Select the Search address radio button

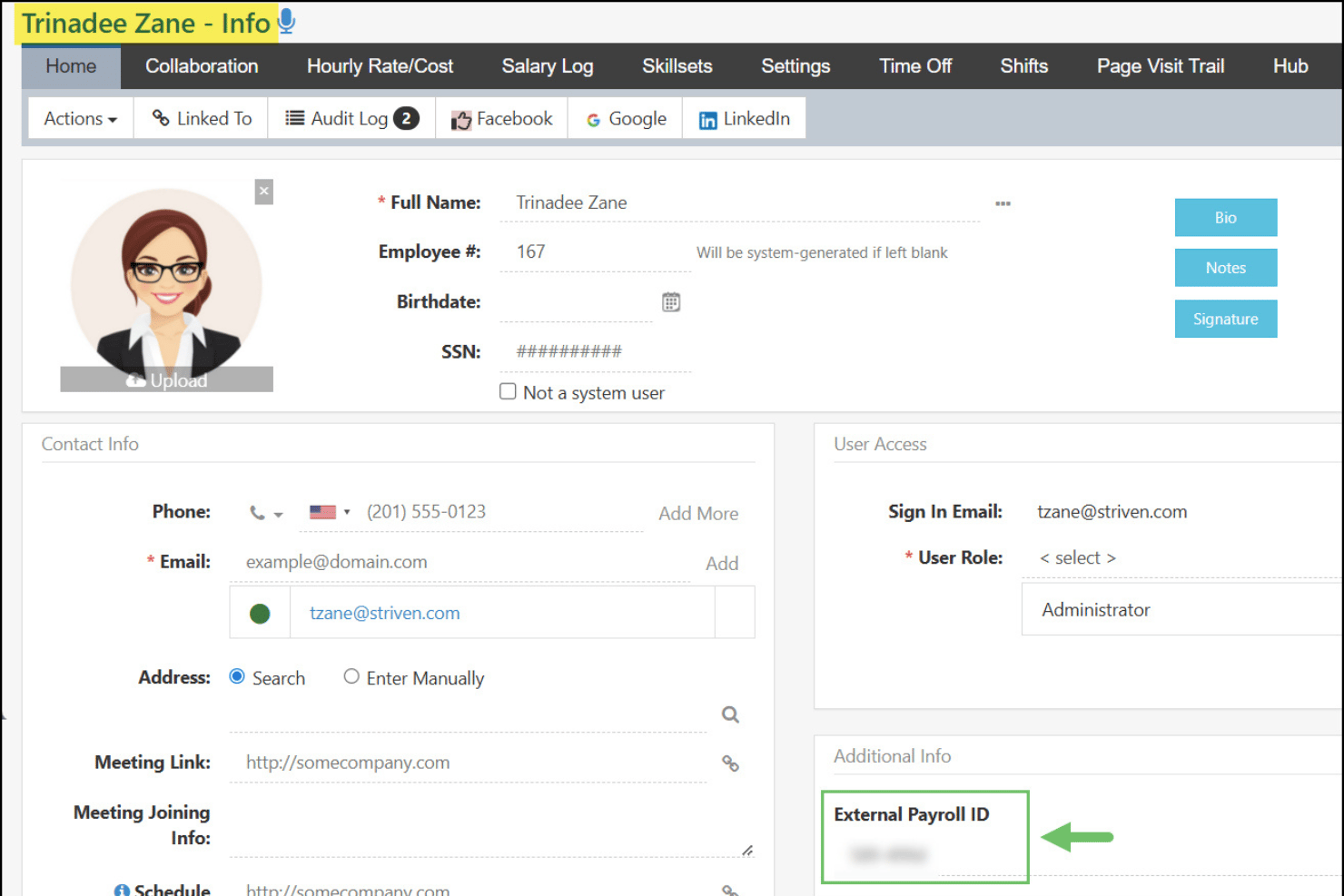237,676
